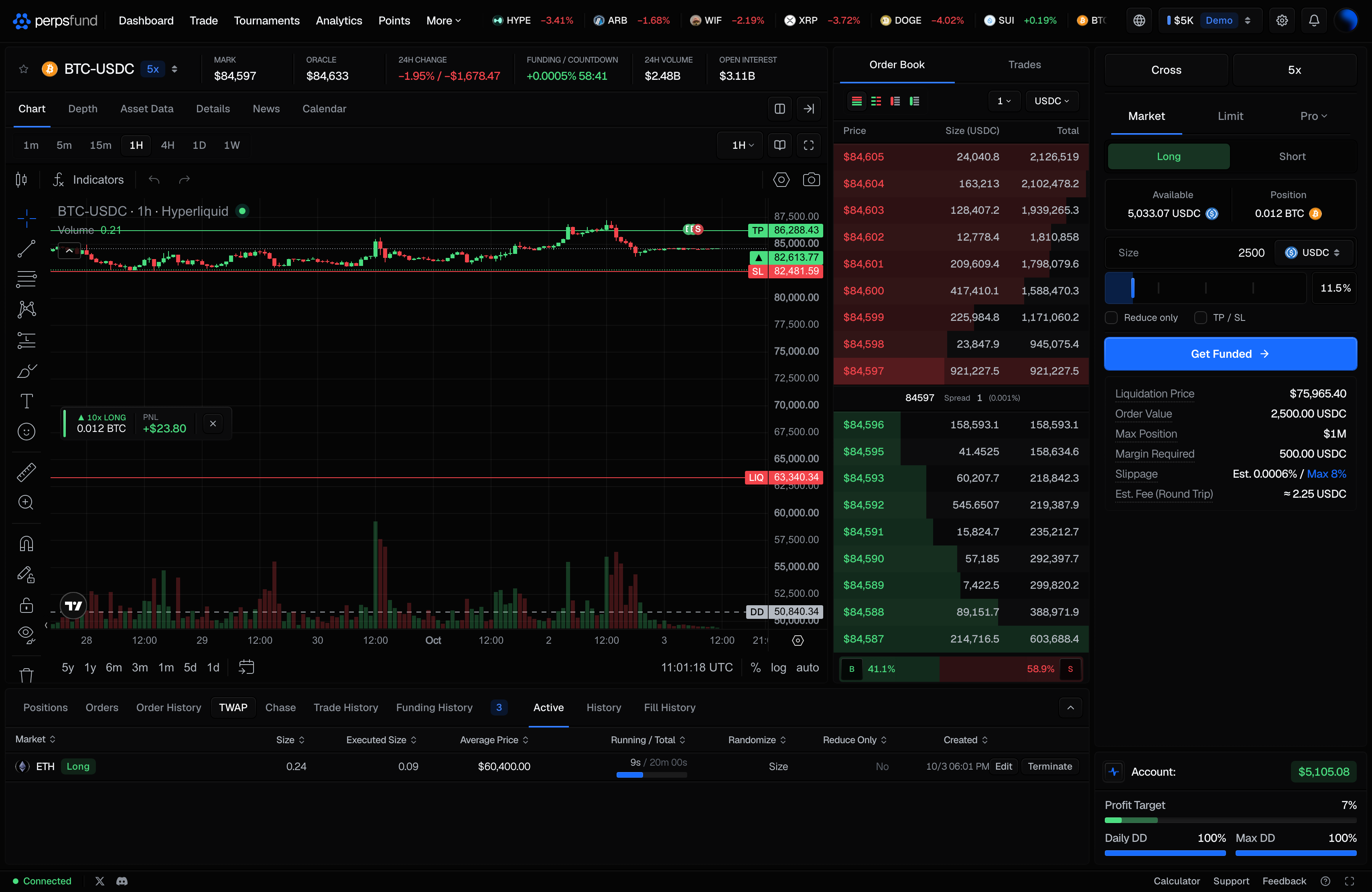Enable the Reduce only checkbox
The image size is (1372, 892).
pyautogui.click(x=1111, y=318)
